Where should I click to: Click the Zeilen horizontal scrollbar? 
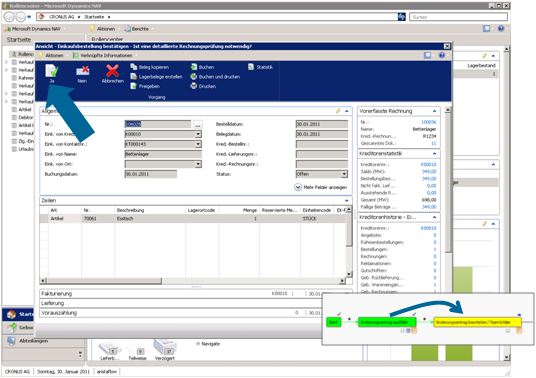point(193,281)
